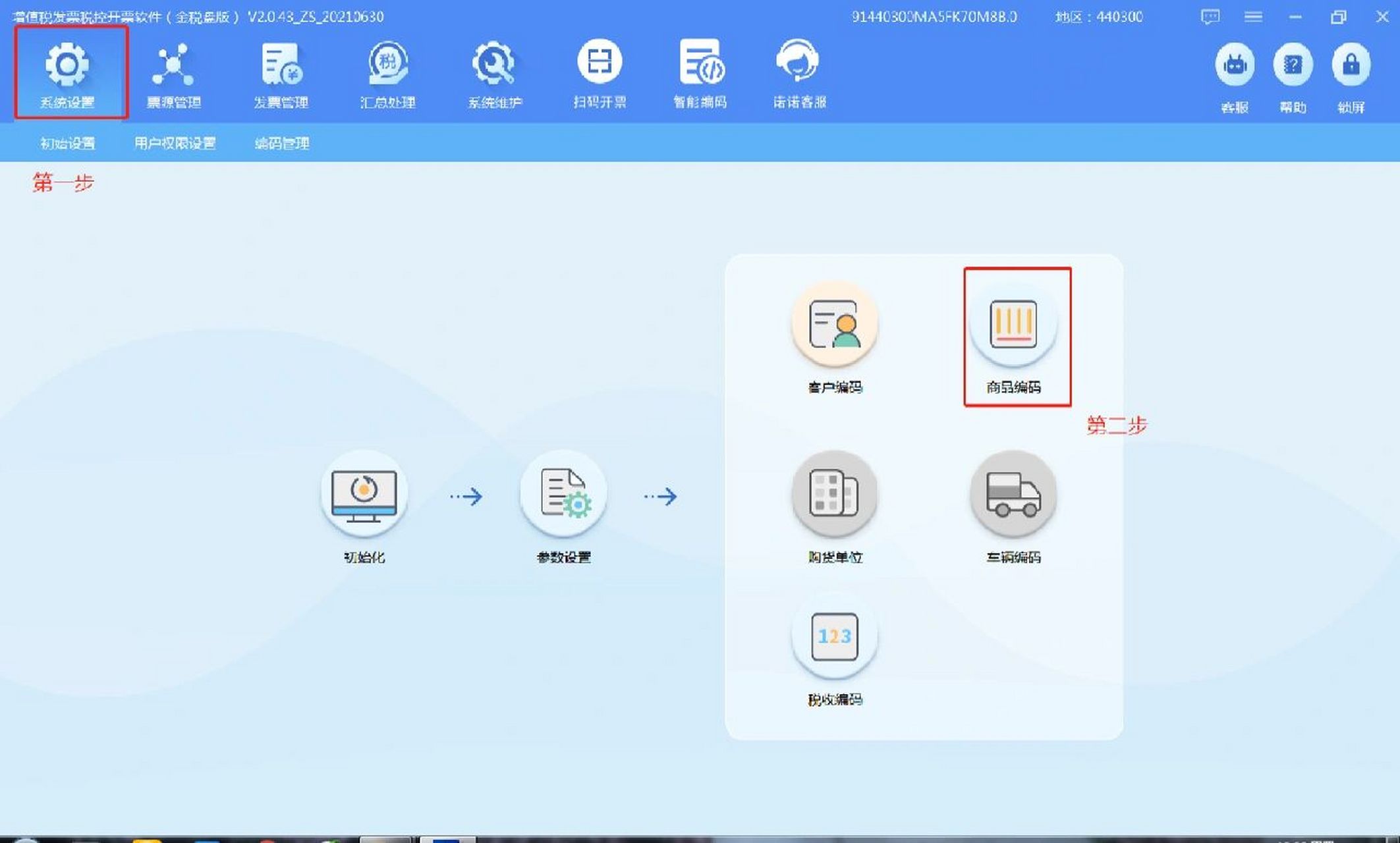Start 初始化 monitor icon
The width and height of the screenshot is (1400, 843).
pos(364,494)
